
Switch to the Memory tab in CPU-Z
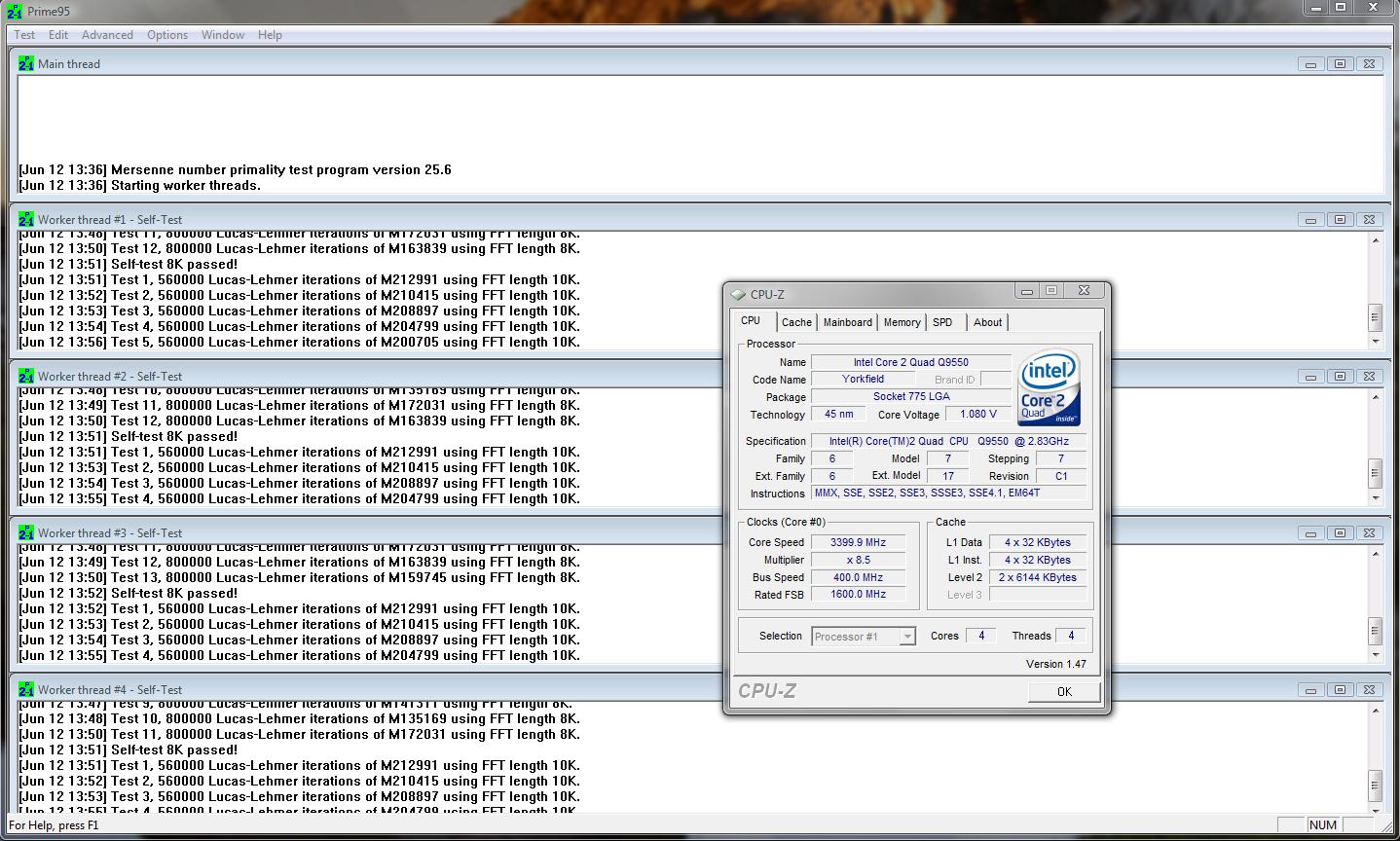[903, 322]
